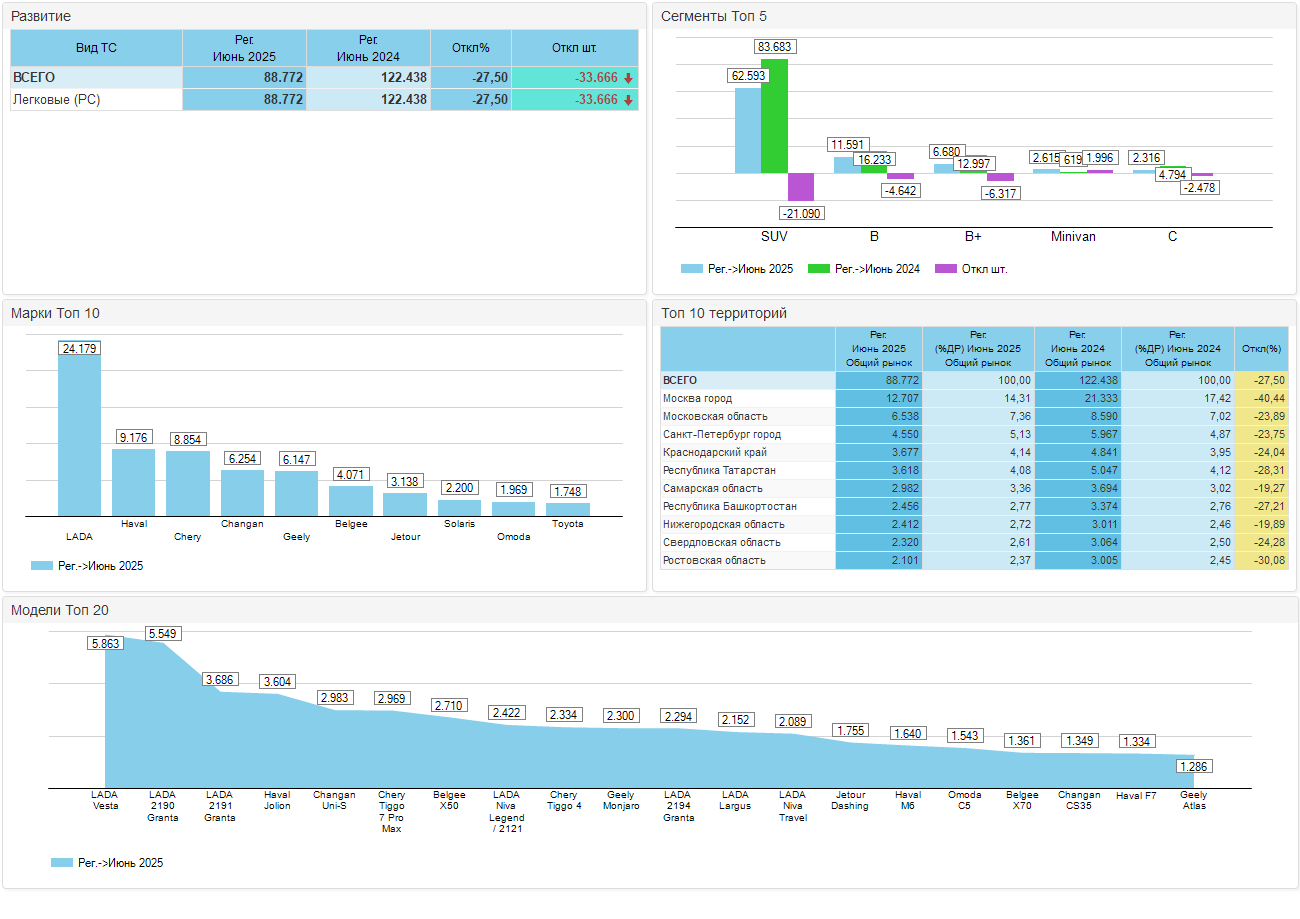Image resolution: width=1300 pixels, height=919 pixels.
Task: Click the Рег.->Июнь 2025 legend in Марки Топ 10
Action: [x=87, y=566]
